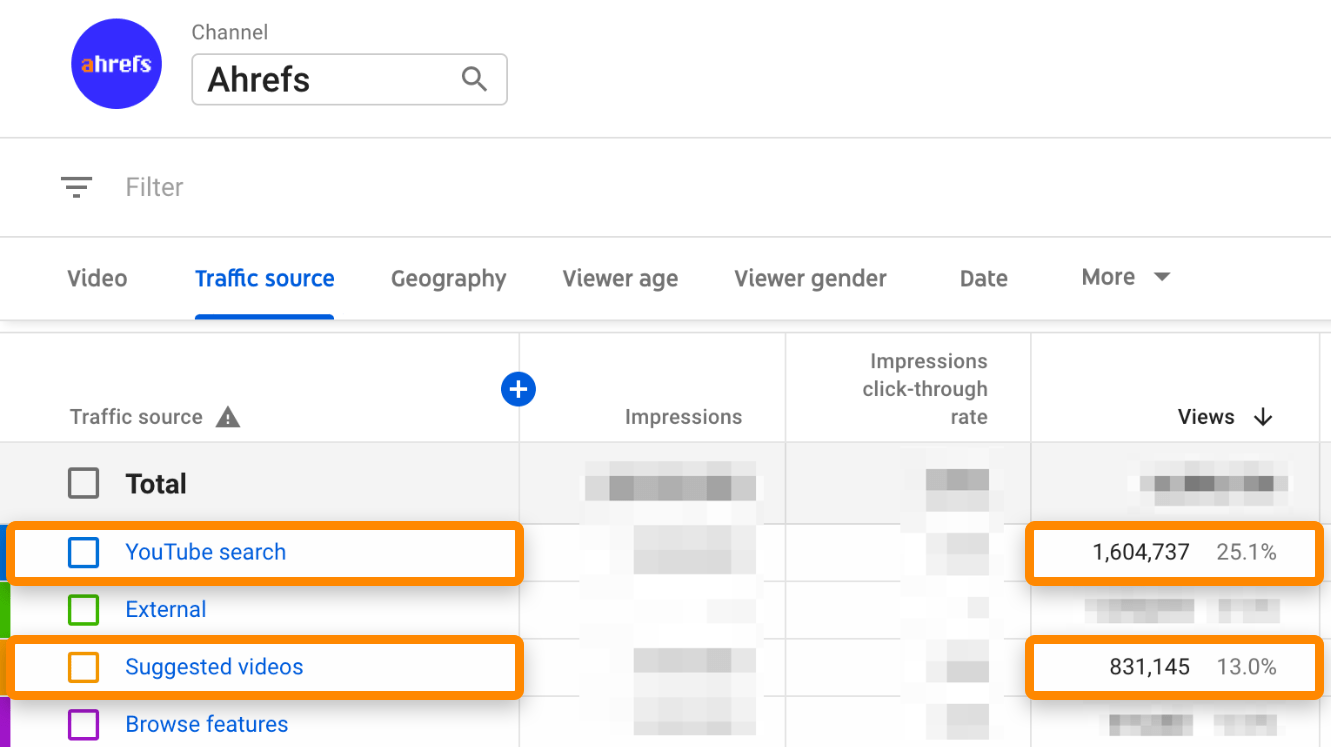Open the More tabs dropdown
The width and height of the screenshot is (1331, 747).
(1124, 277)
